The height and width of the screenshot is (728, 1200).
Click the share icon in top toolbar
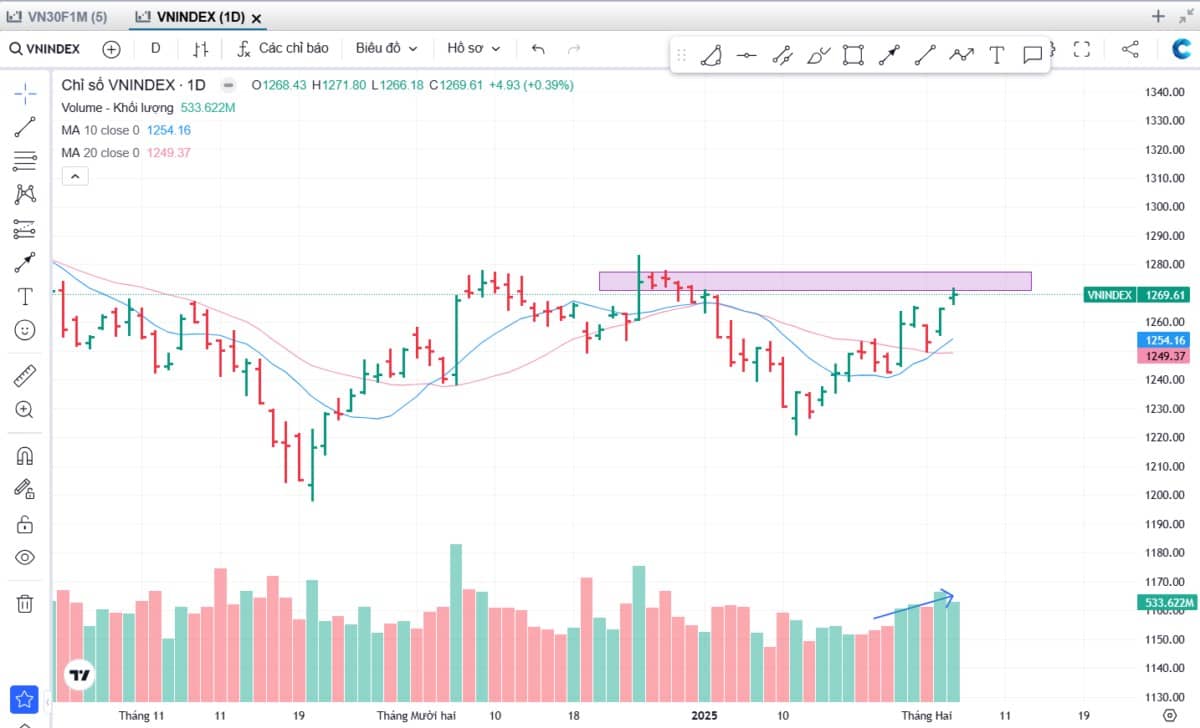click(x=1130, y=49)
